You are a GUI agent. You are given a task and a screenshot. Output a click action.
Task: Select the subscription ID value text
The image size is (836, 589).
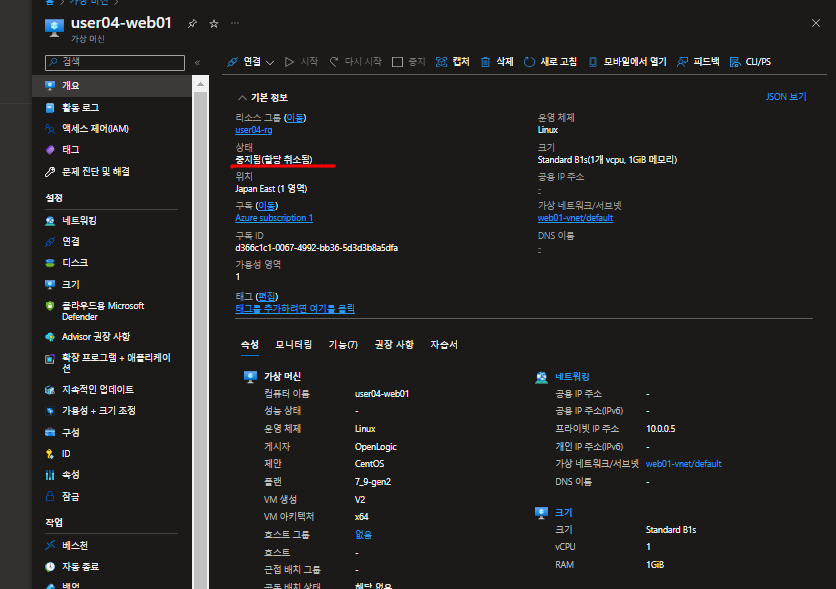click(316, 248)
